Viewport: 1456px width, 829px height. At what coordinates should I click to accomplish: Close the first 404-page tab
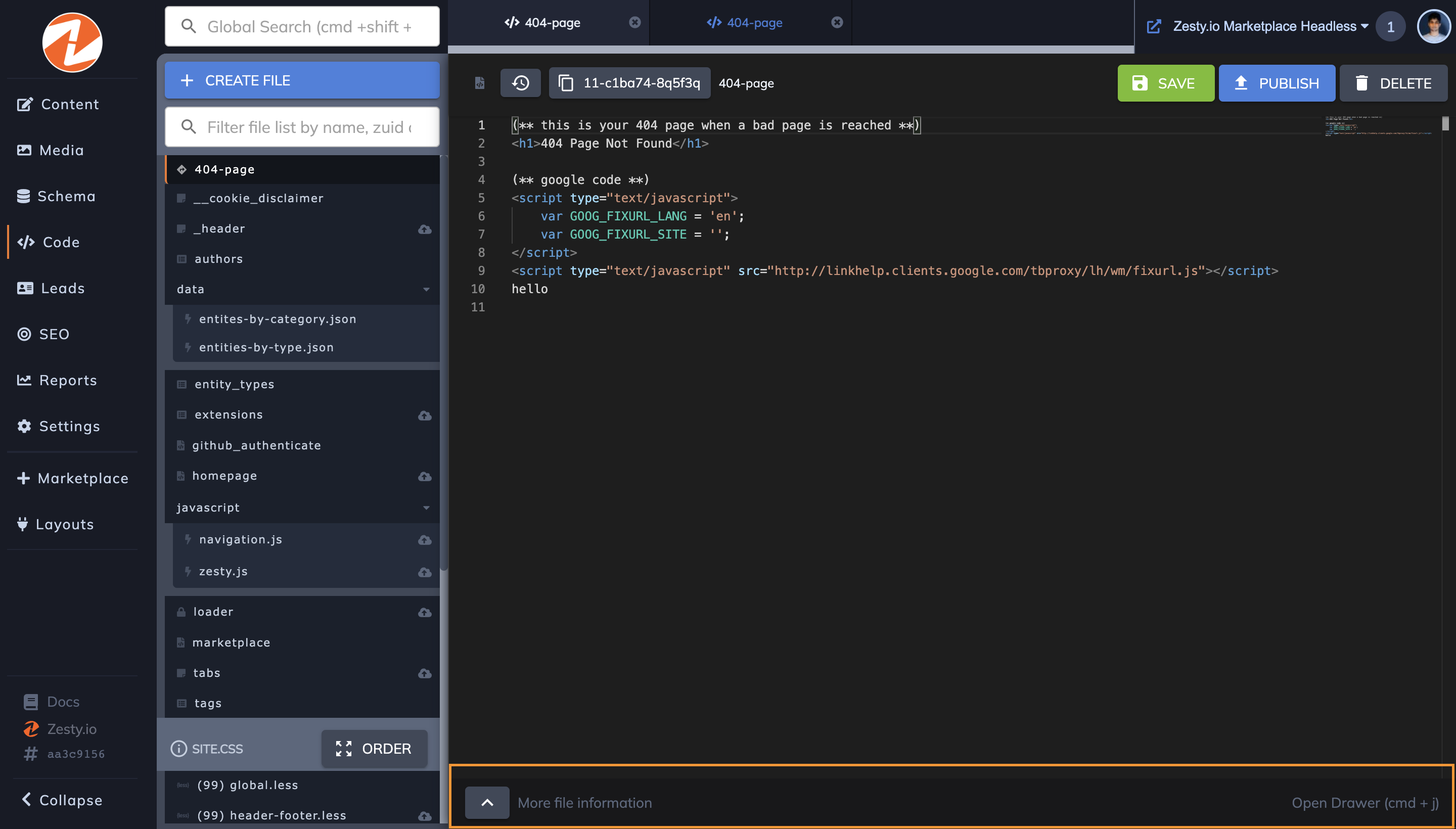coord(635,22)
